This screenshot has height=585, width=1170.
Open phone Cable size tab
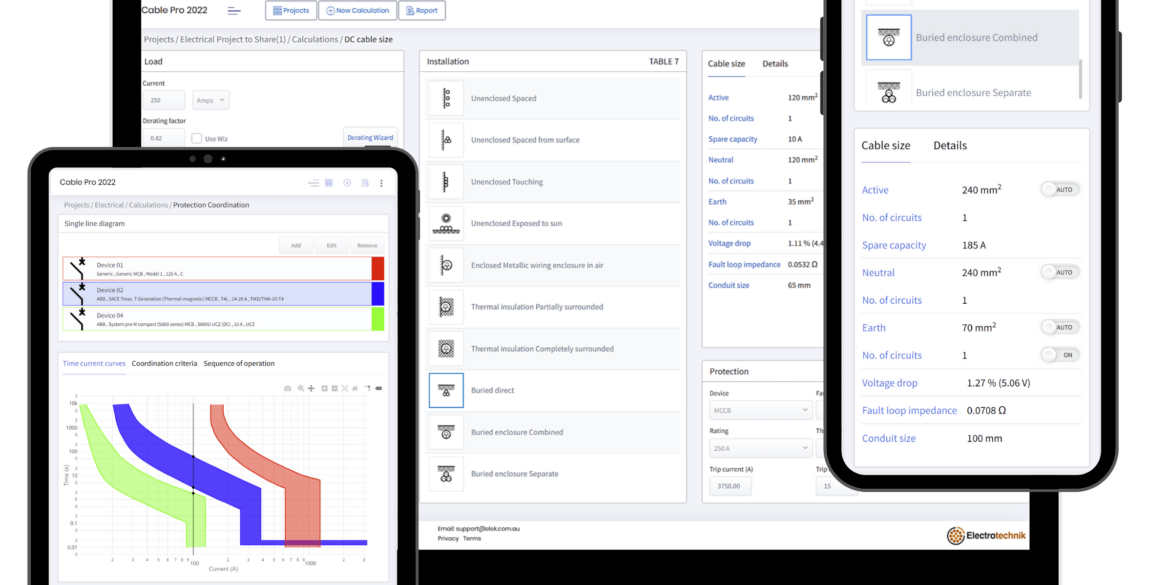(886, 146)
